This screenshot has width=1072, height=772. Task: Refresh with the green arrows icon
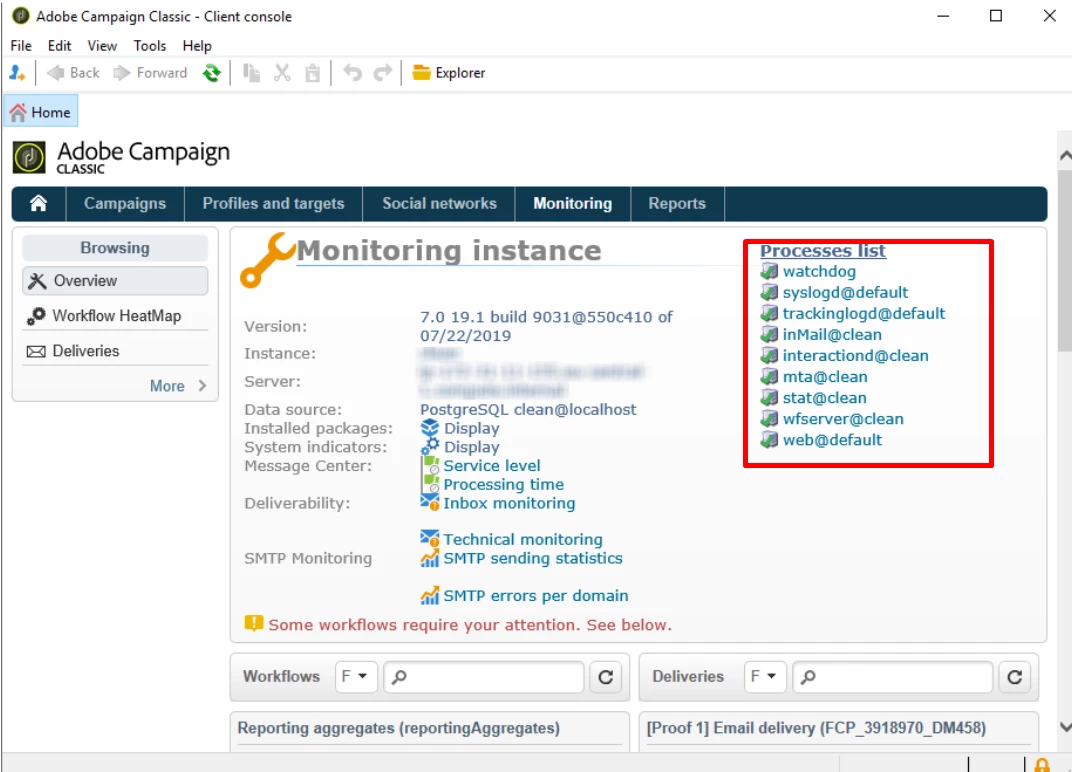click(x=212, y=72)
